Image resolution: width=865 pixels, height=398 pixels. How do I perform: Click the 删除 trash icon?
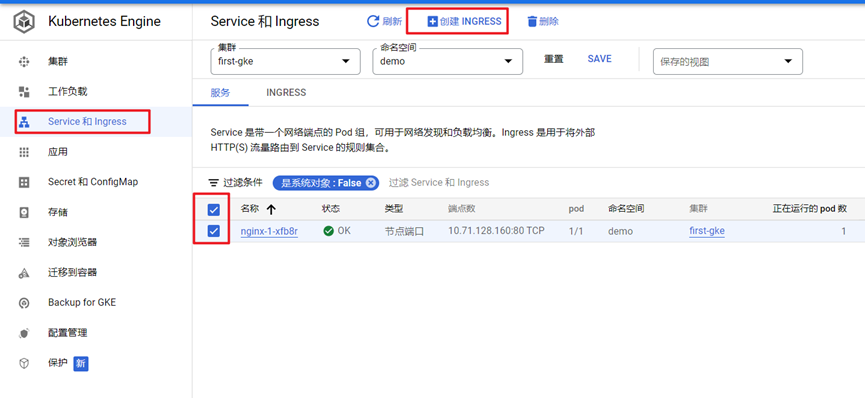[532, 22]
